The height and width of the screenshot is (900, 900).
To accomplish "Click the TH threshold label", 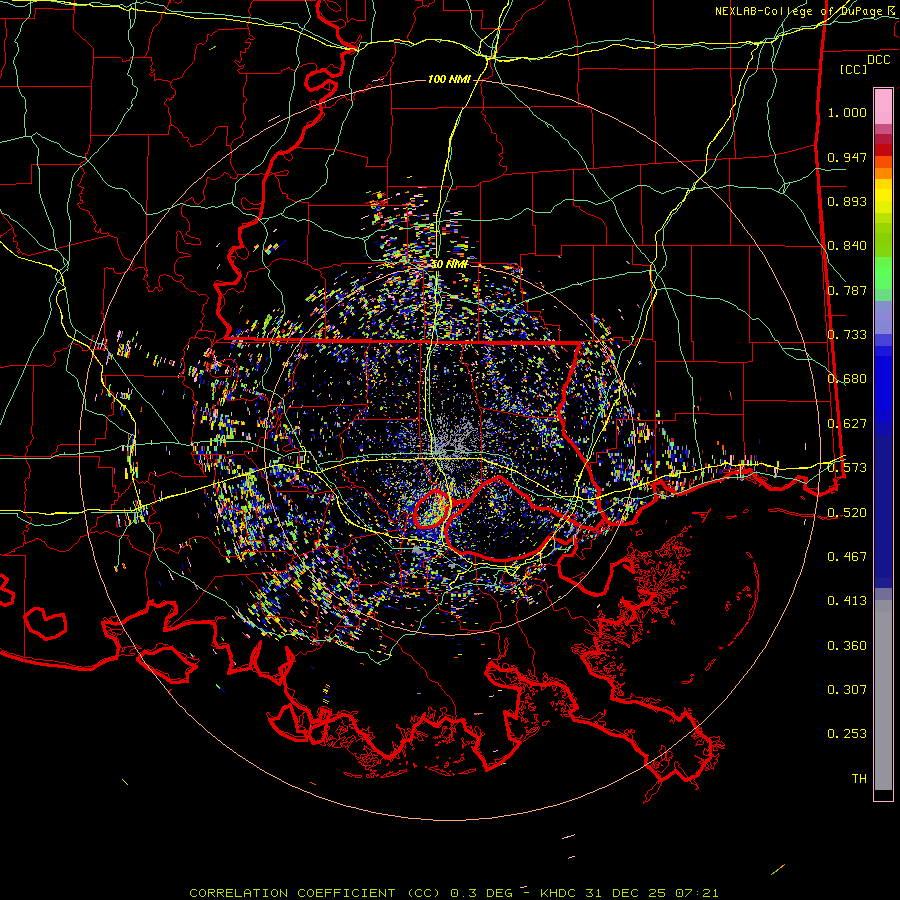I will point(859,779).
